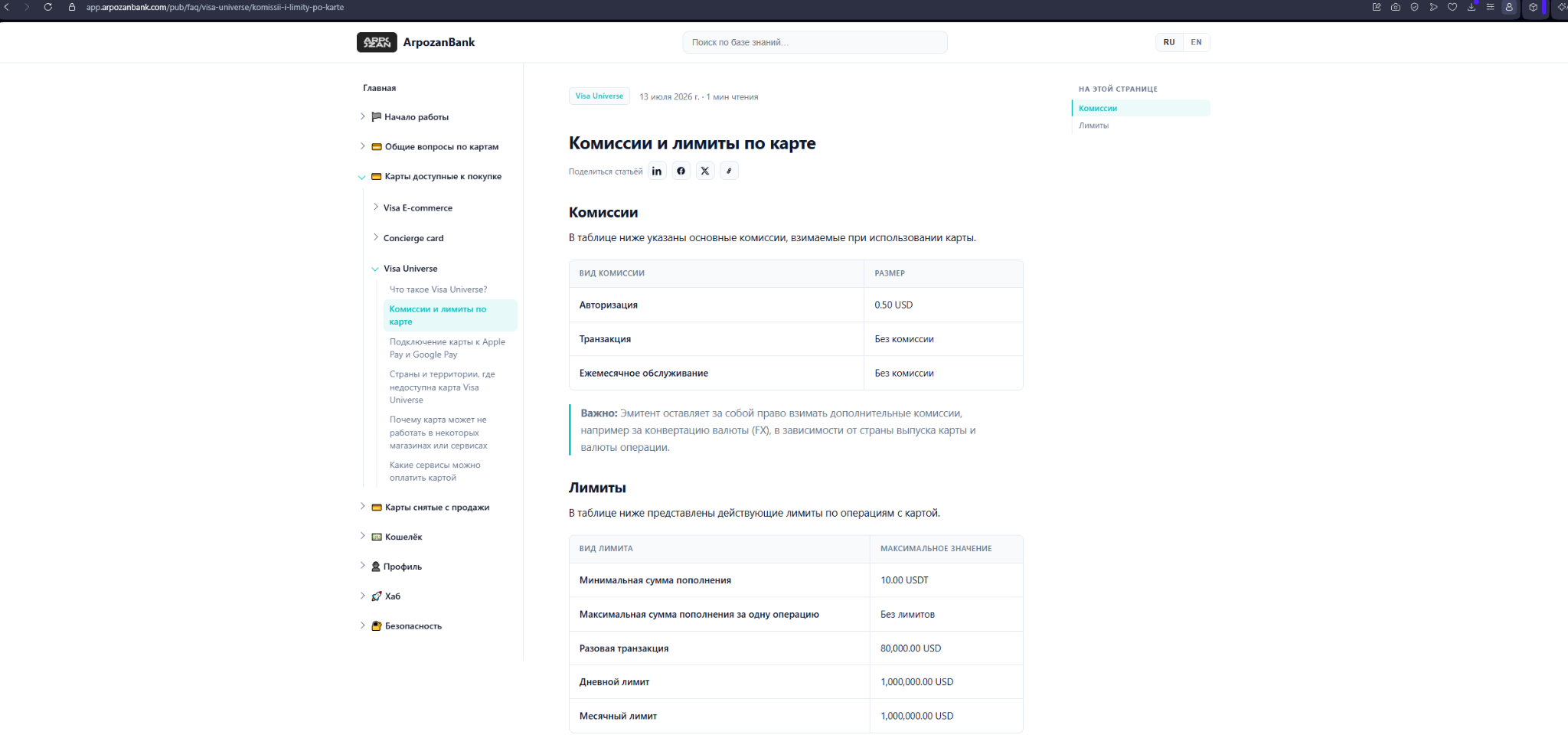Open the browser snapshot camera icon
The width and height of the screenshot is (1568, 748).
[1396, 7]
